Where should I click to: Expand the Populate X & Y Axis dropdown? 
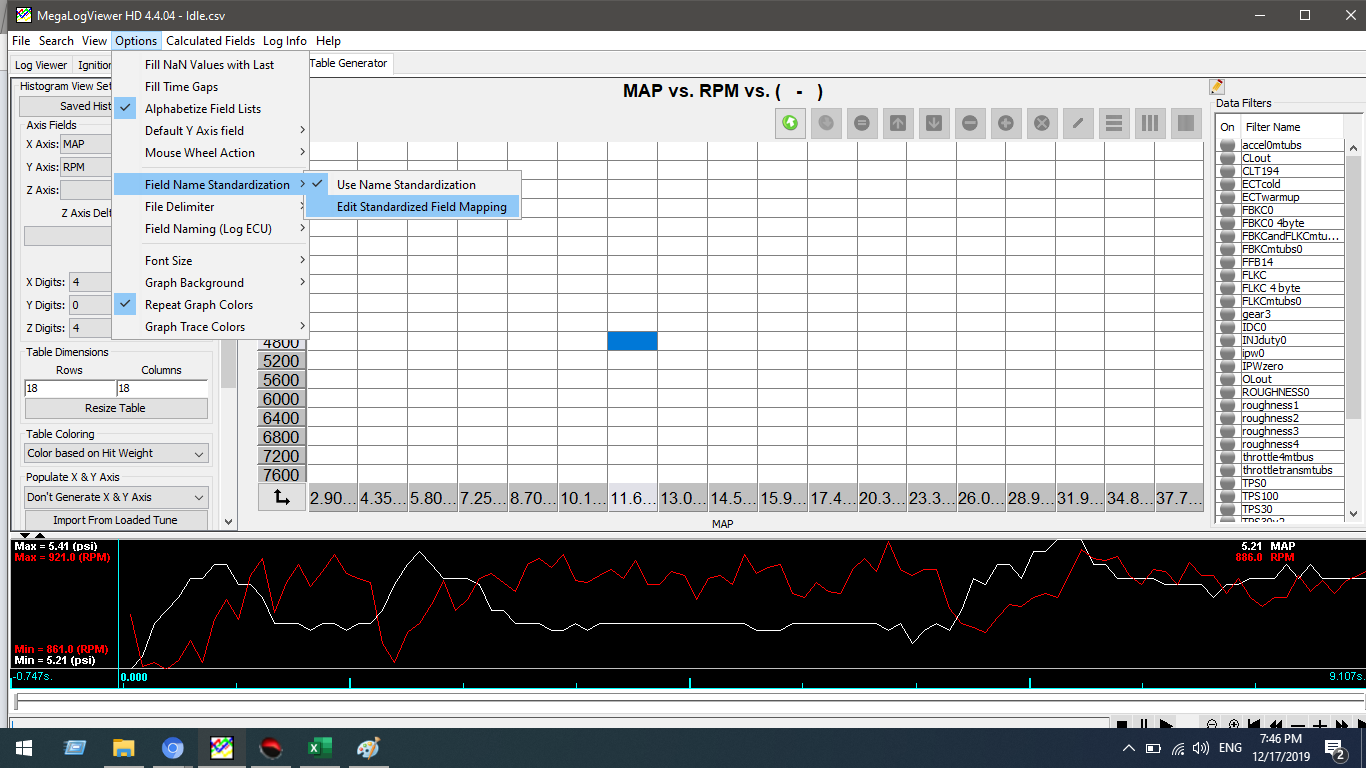117,497
